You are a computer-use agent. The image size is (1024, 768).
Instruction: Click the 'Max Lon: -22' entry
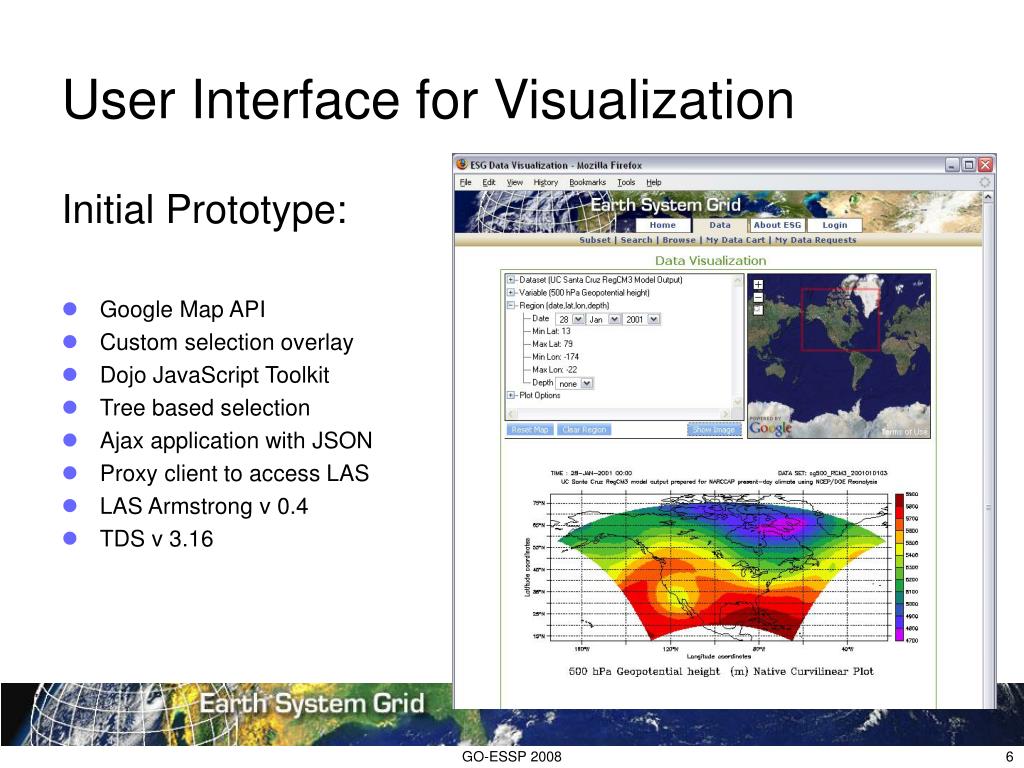tap(554, 369)
